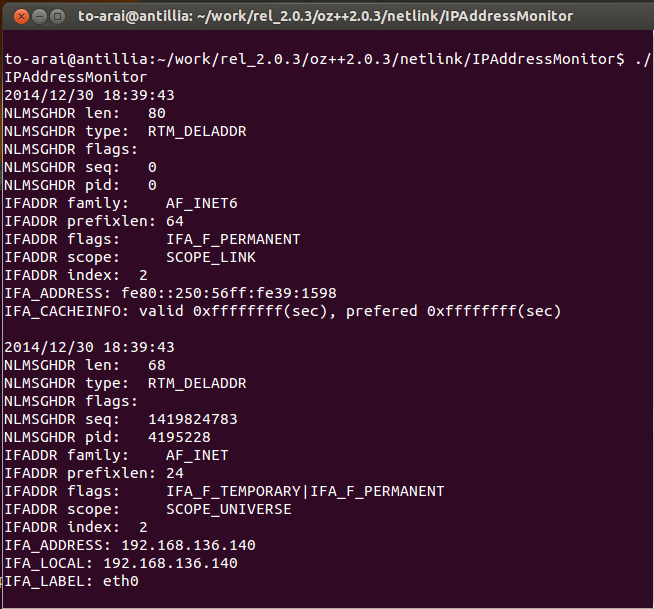Viewport: 654px width, 609px height.
Task: Click the seq number 1419824783
Action: coord(193,419)
